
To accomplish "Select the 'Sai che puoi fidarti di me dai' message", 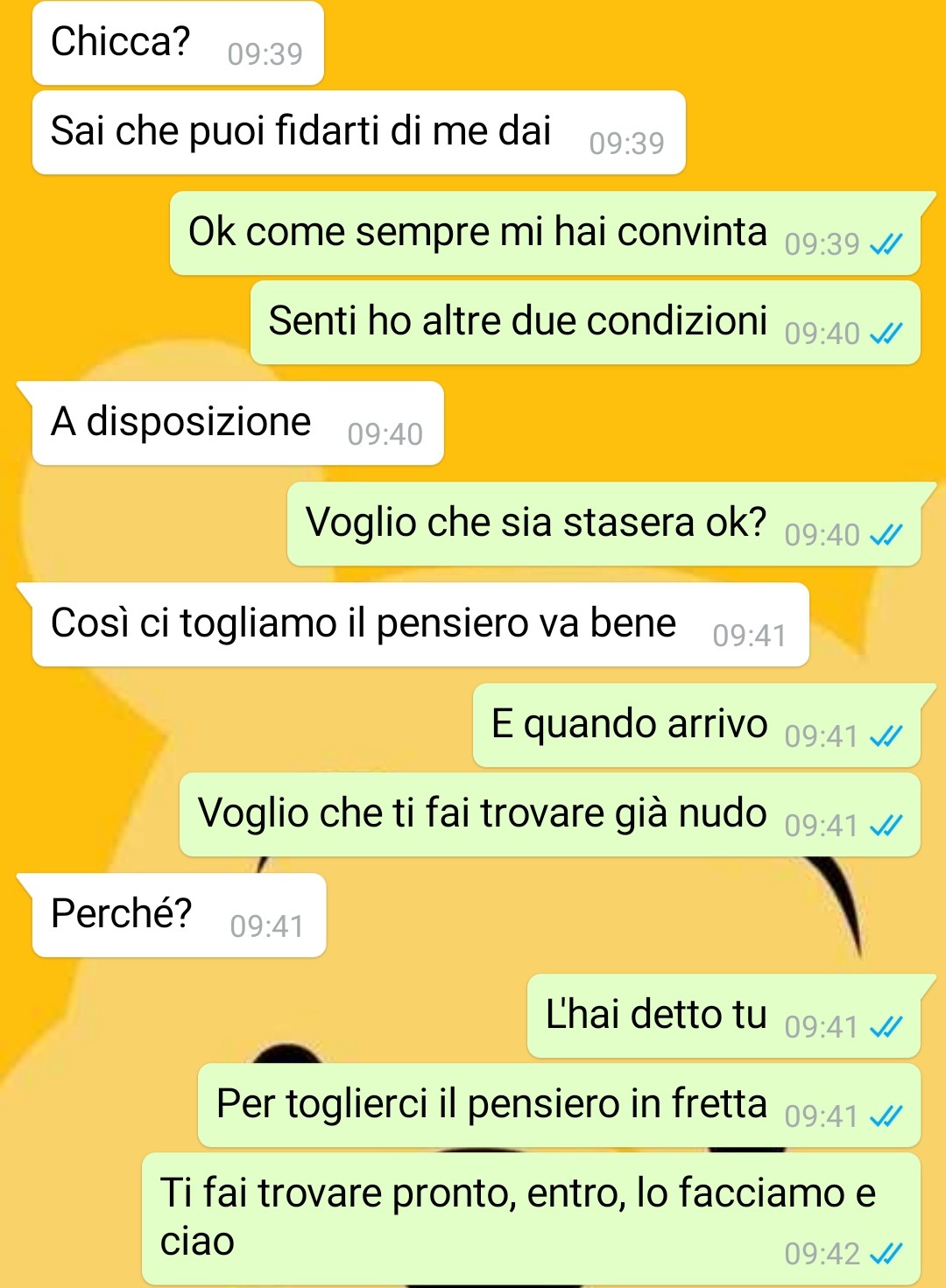I will click(x=358, y=132).
